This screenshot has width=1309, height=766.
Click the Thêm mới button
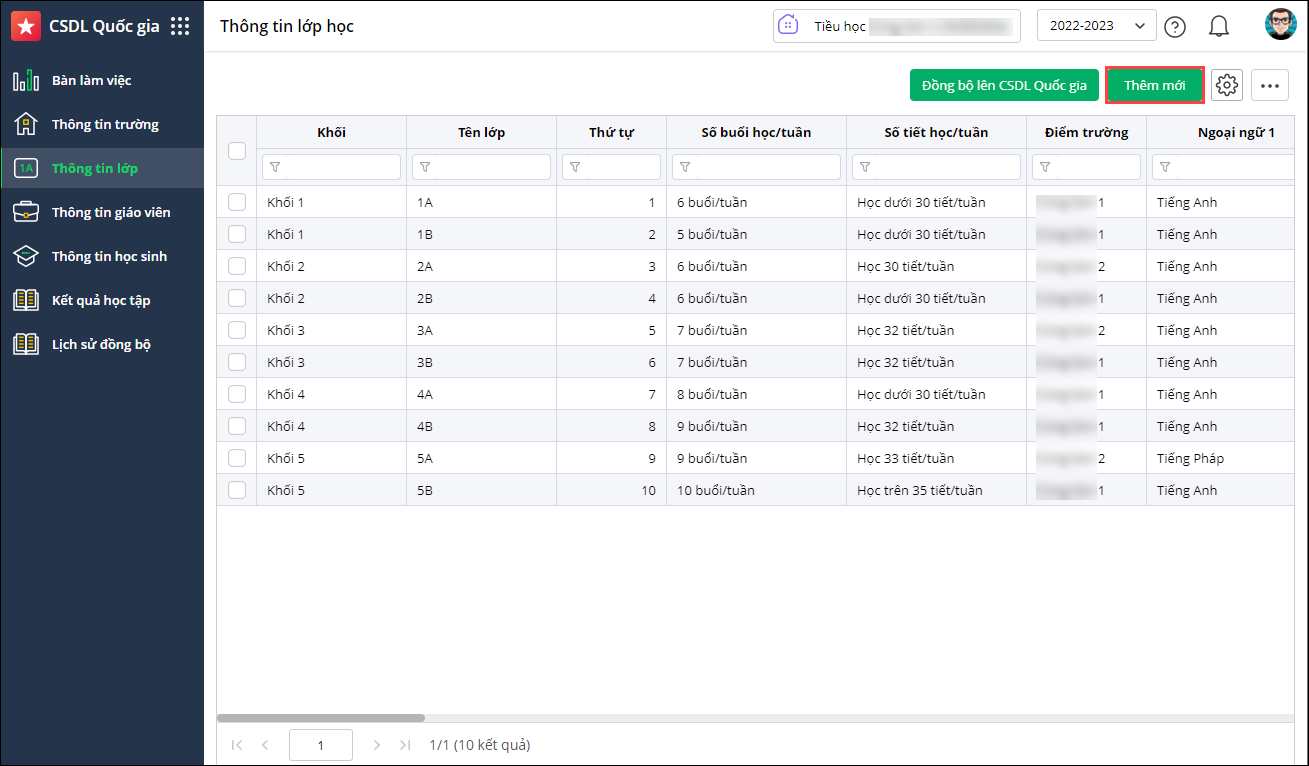pos(1154,86)
